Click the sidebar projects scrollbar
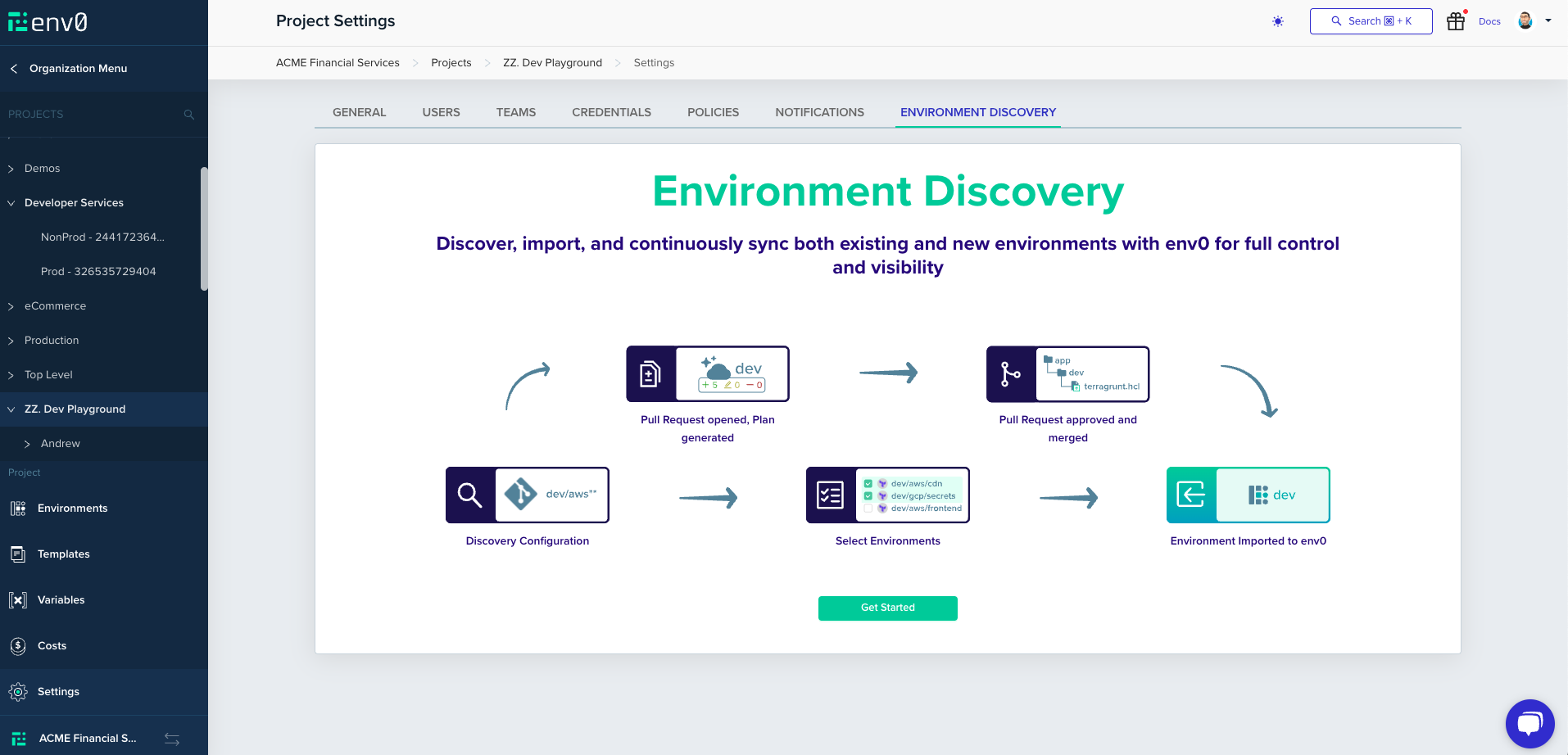 coord(204,229)
